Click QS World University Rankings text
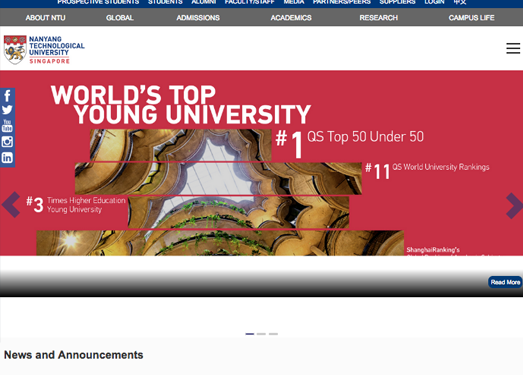 441,167
